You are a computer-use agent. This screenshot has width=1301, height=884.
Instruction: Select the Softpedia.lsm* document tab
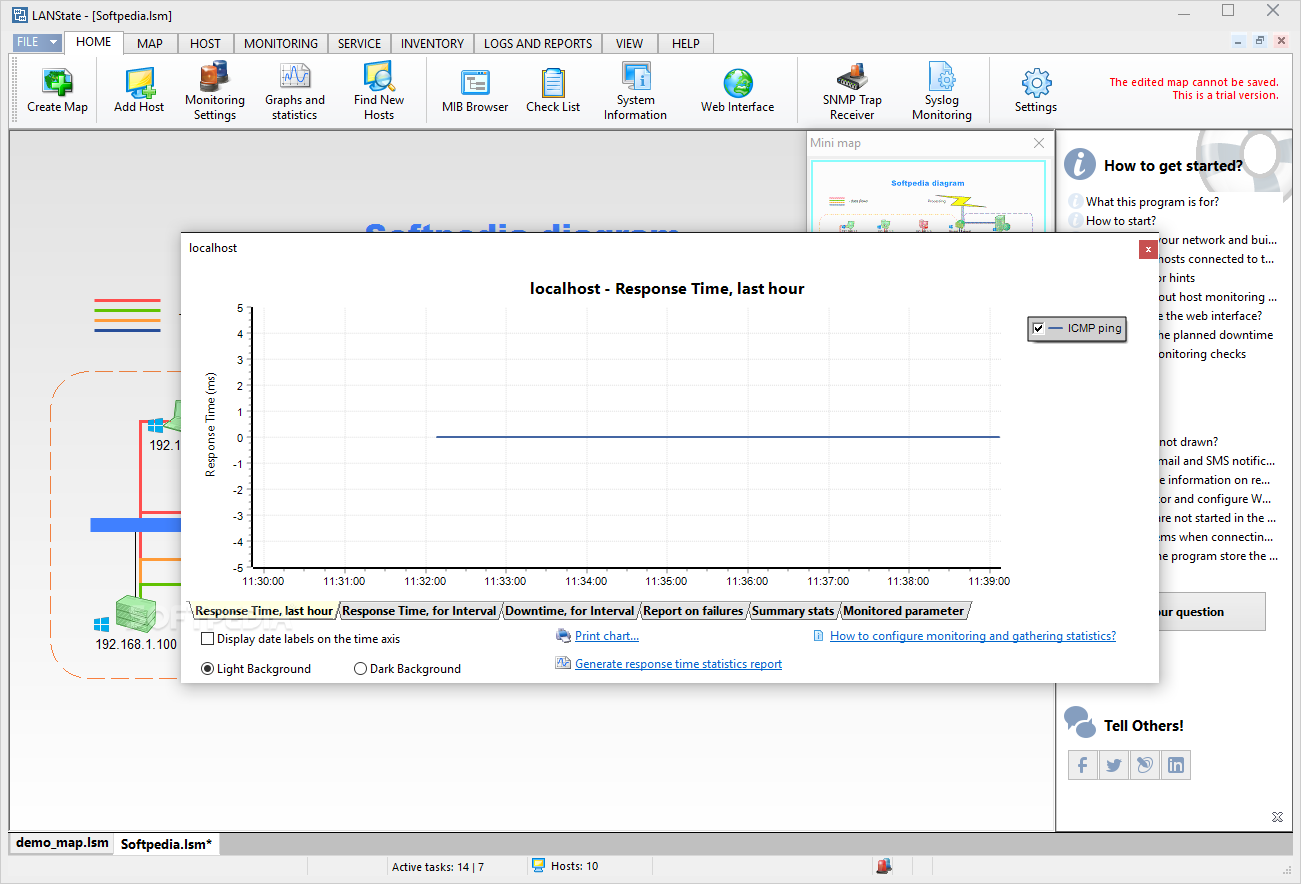tap(166, 844)
